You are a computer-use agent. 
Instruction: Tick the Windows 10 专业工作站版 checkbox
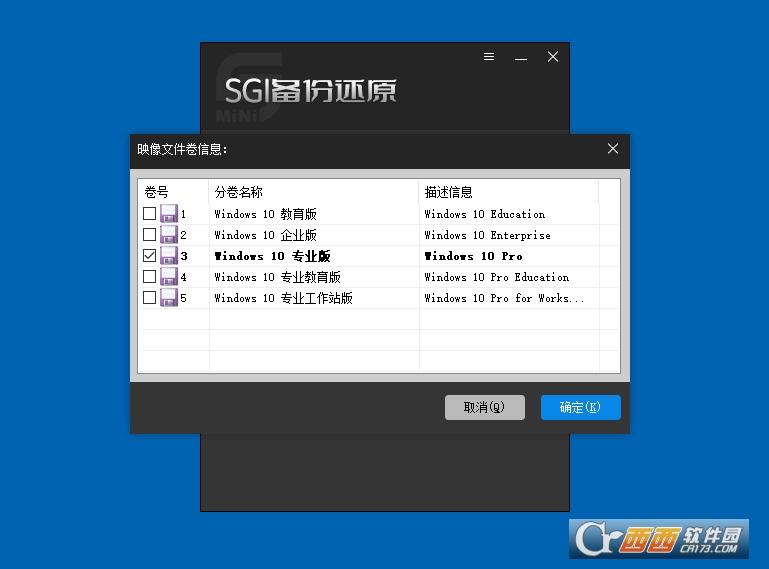coord(150,298)
